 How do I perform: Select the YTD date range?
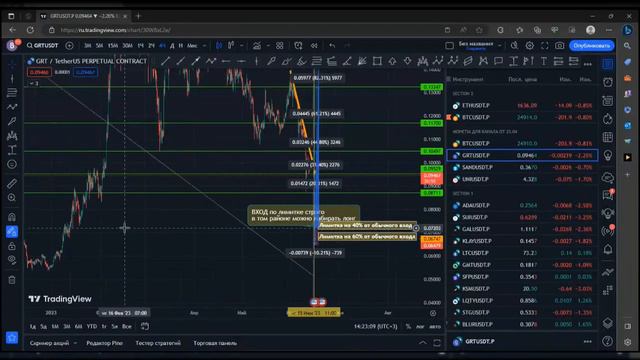tap(92, 326)
